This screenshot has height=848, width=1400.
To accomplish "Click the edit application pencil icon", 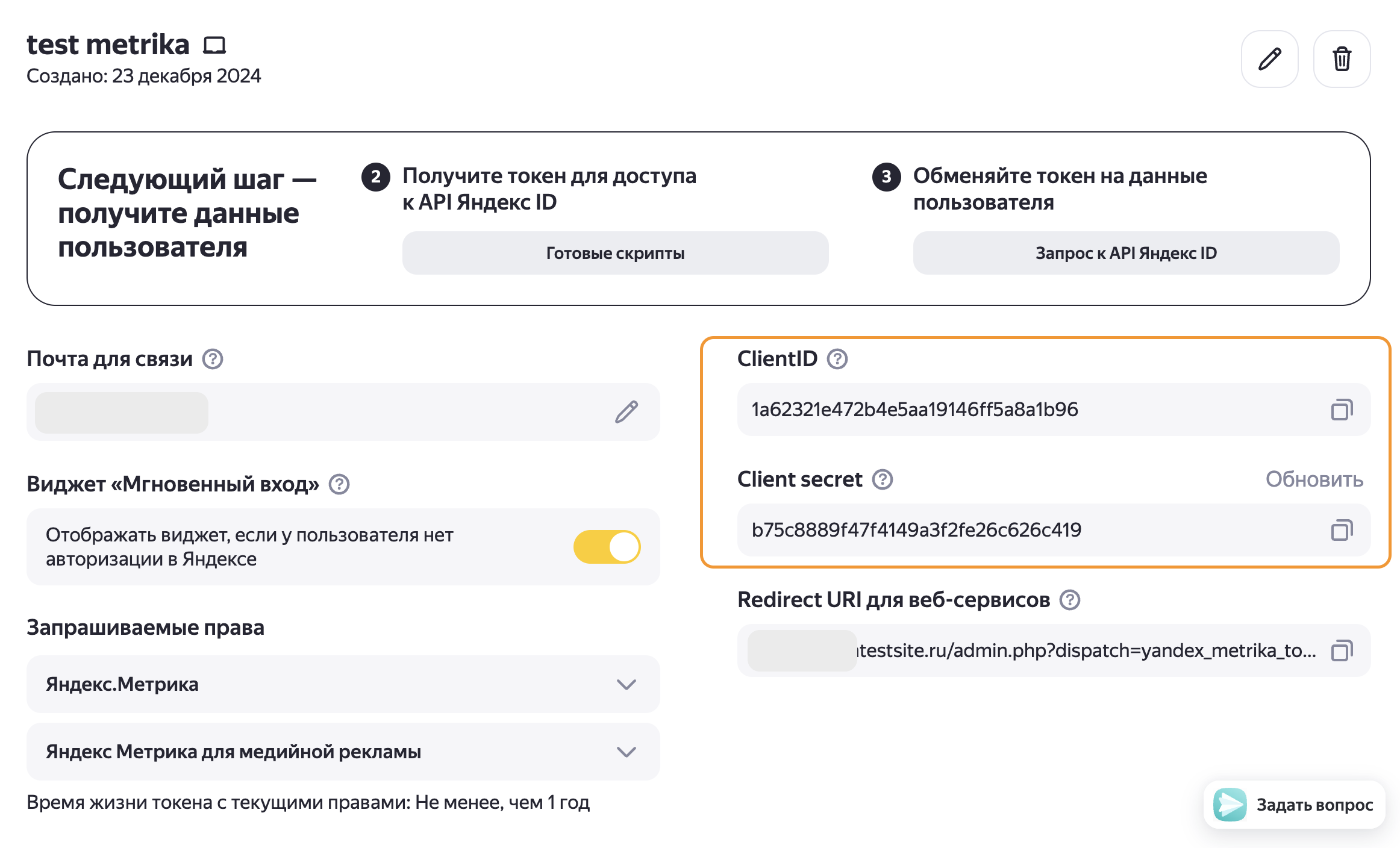I will click(1269, 59).
